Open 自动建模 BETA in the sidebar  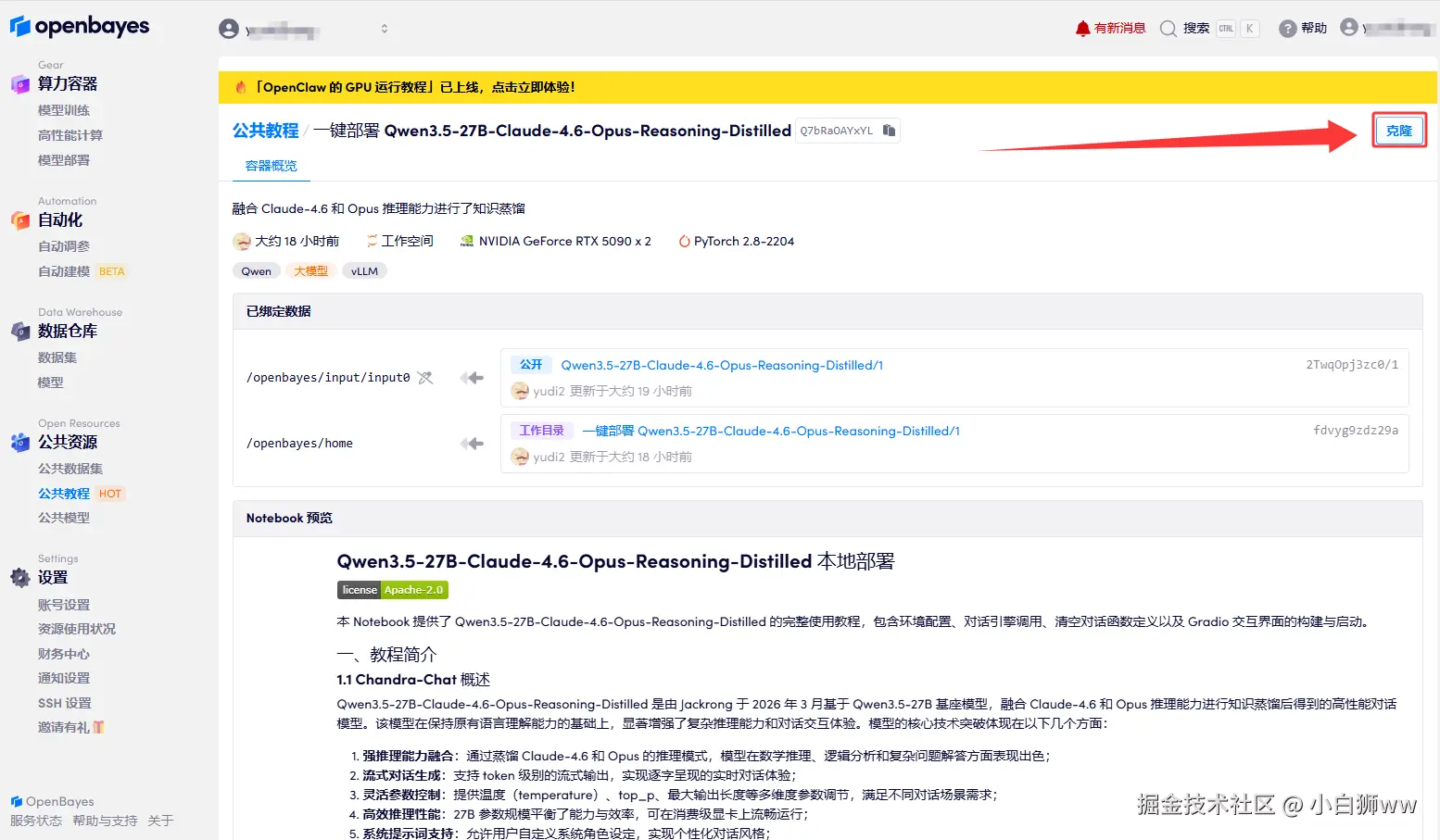click(82, 271)
